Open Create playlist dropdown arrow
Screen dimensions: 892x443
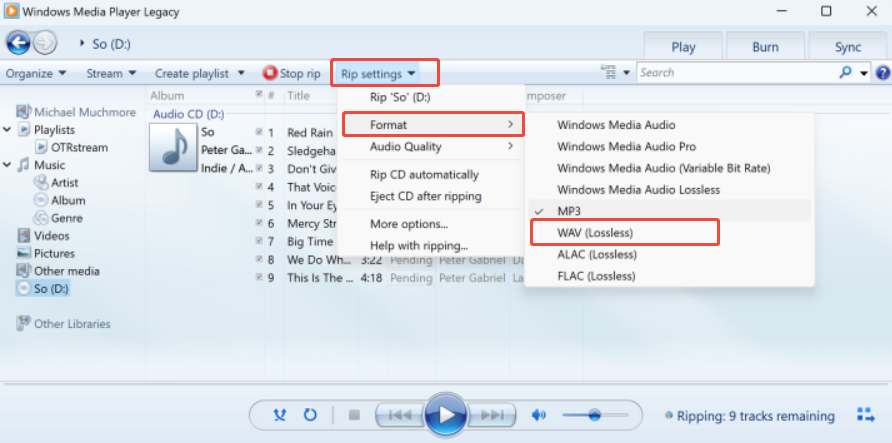(x=241, y=73)
